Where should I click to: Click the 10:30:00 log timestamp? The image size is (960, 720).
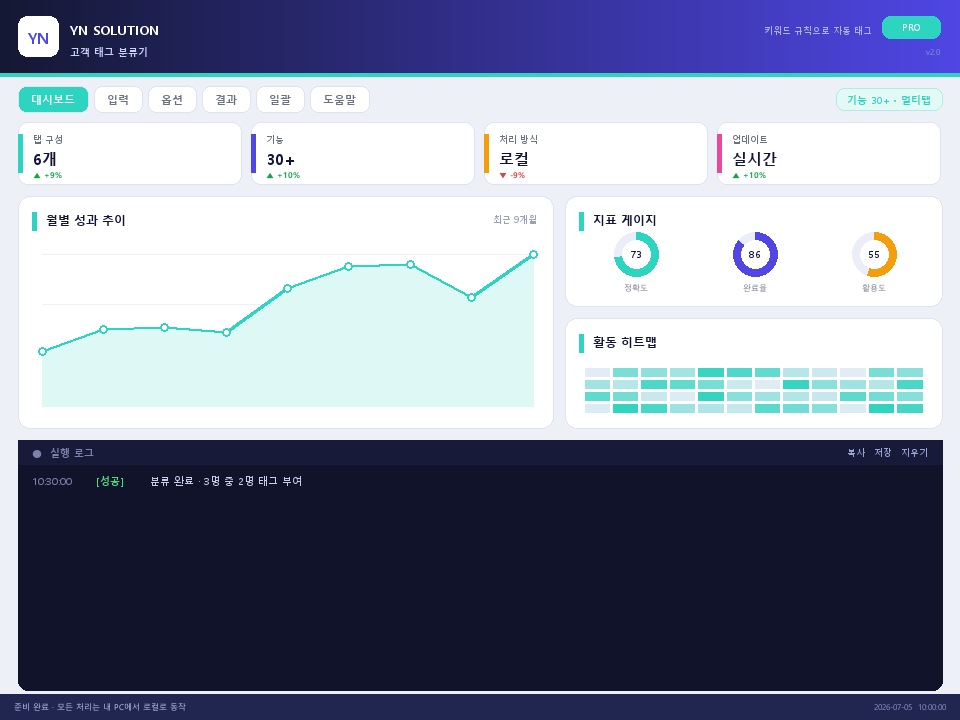click(x=52, y=482)
